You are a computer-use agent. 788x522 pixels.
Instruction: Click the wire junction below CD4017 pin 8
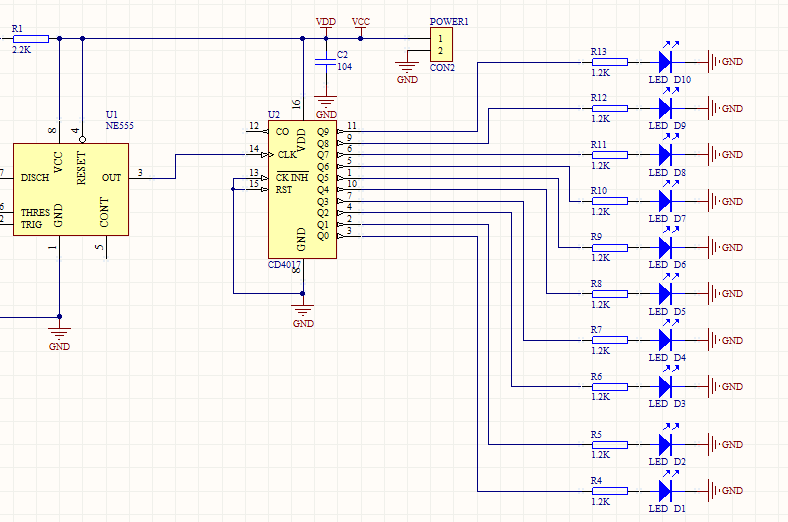pos(303,293)
